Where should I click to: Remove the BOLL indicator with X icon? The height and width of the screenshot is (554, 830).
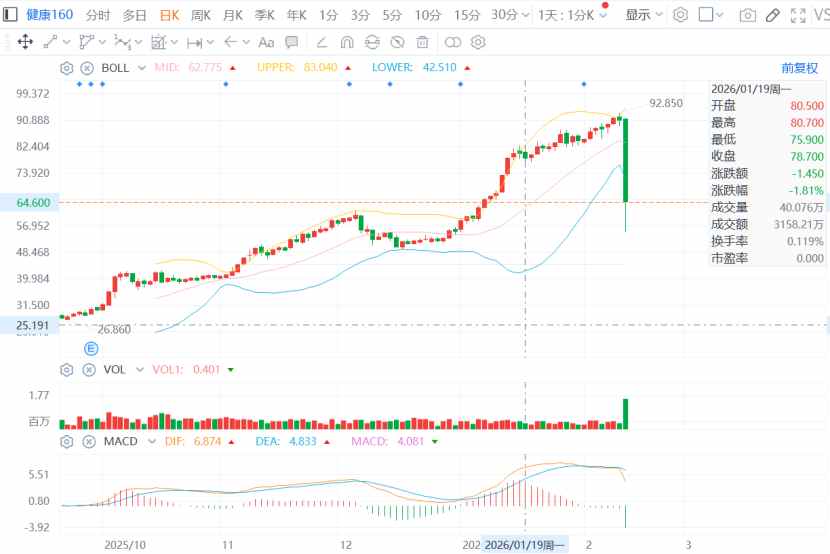[87, 68]
